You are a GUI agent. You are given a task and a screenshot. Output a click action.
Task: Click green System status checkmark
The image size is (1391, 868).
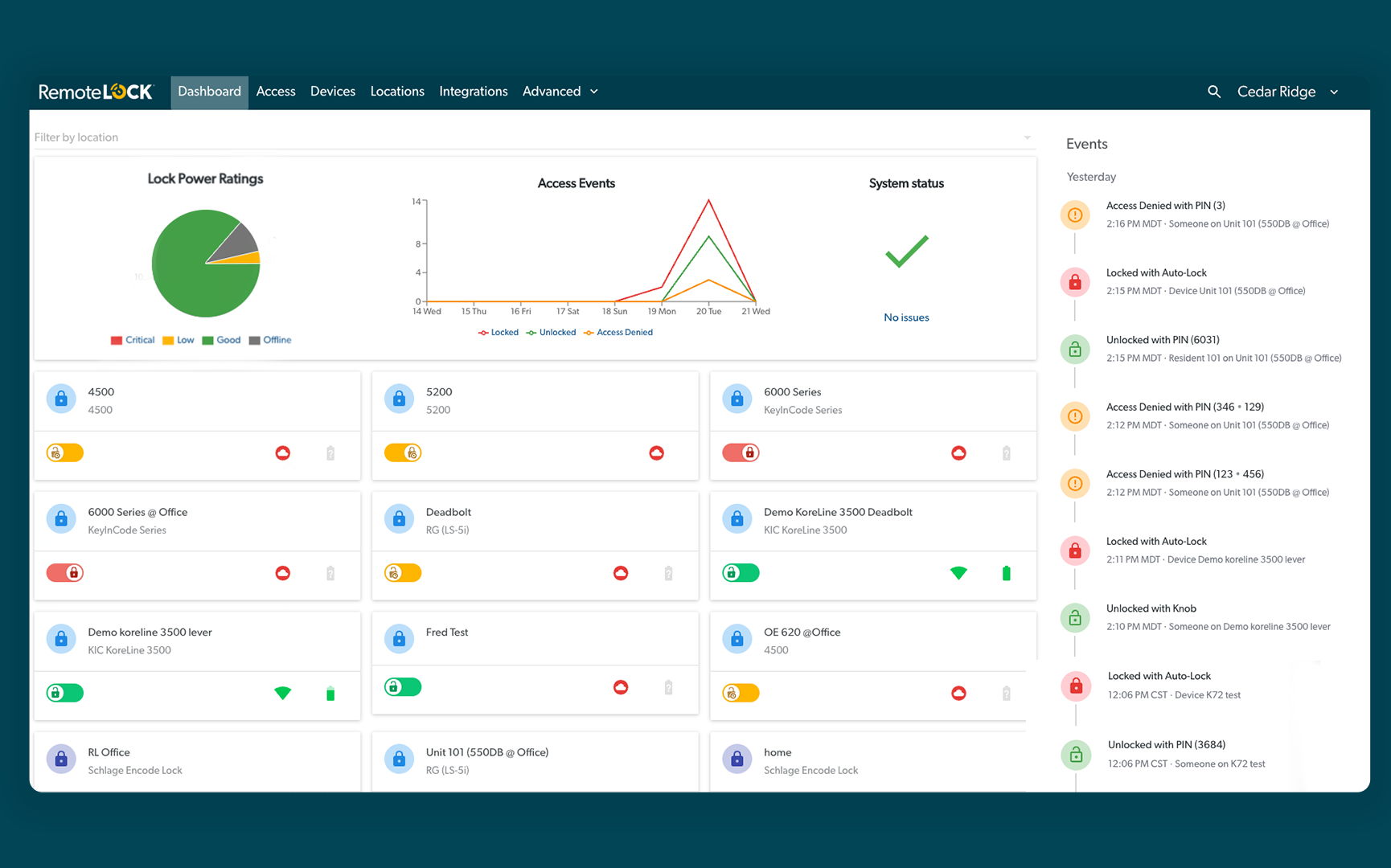coord(907,252)
